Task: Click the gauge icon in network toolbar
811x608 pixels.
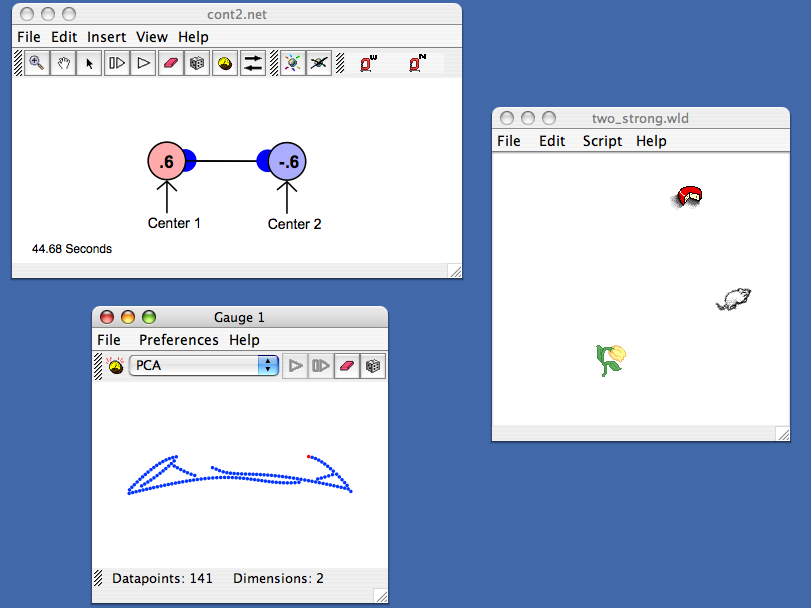Action: [225, 63]
